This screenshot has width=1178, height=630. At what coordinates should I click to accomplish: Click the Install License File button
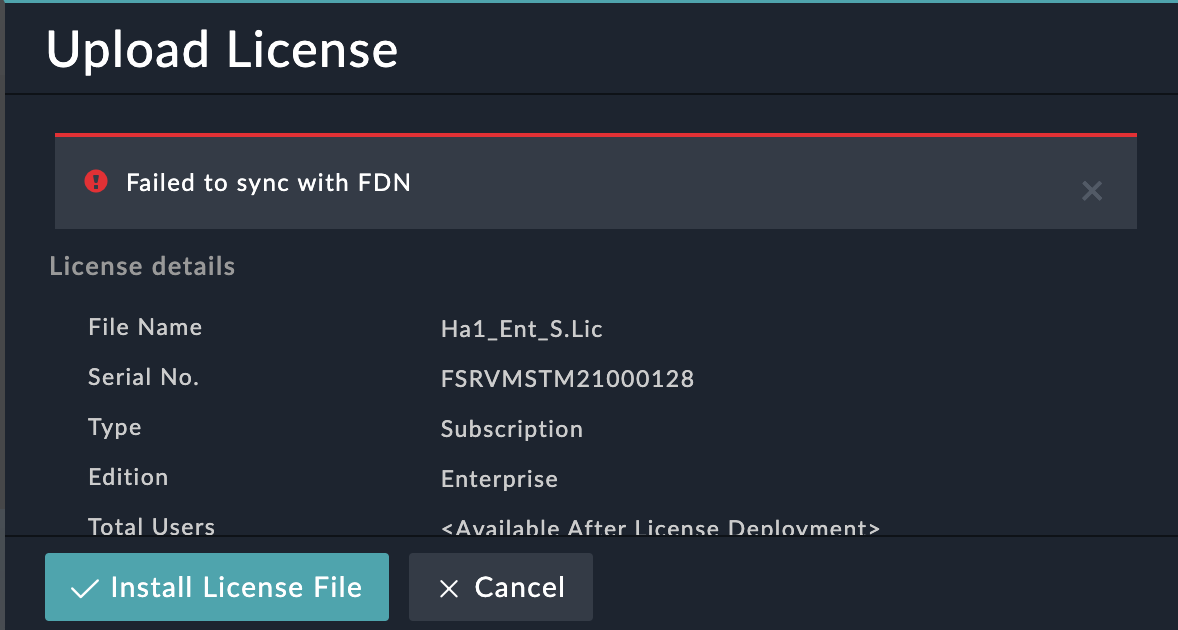click(216, 587)
